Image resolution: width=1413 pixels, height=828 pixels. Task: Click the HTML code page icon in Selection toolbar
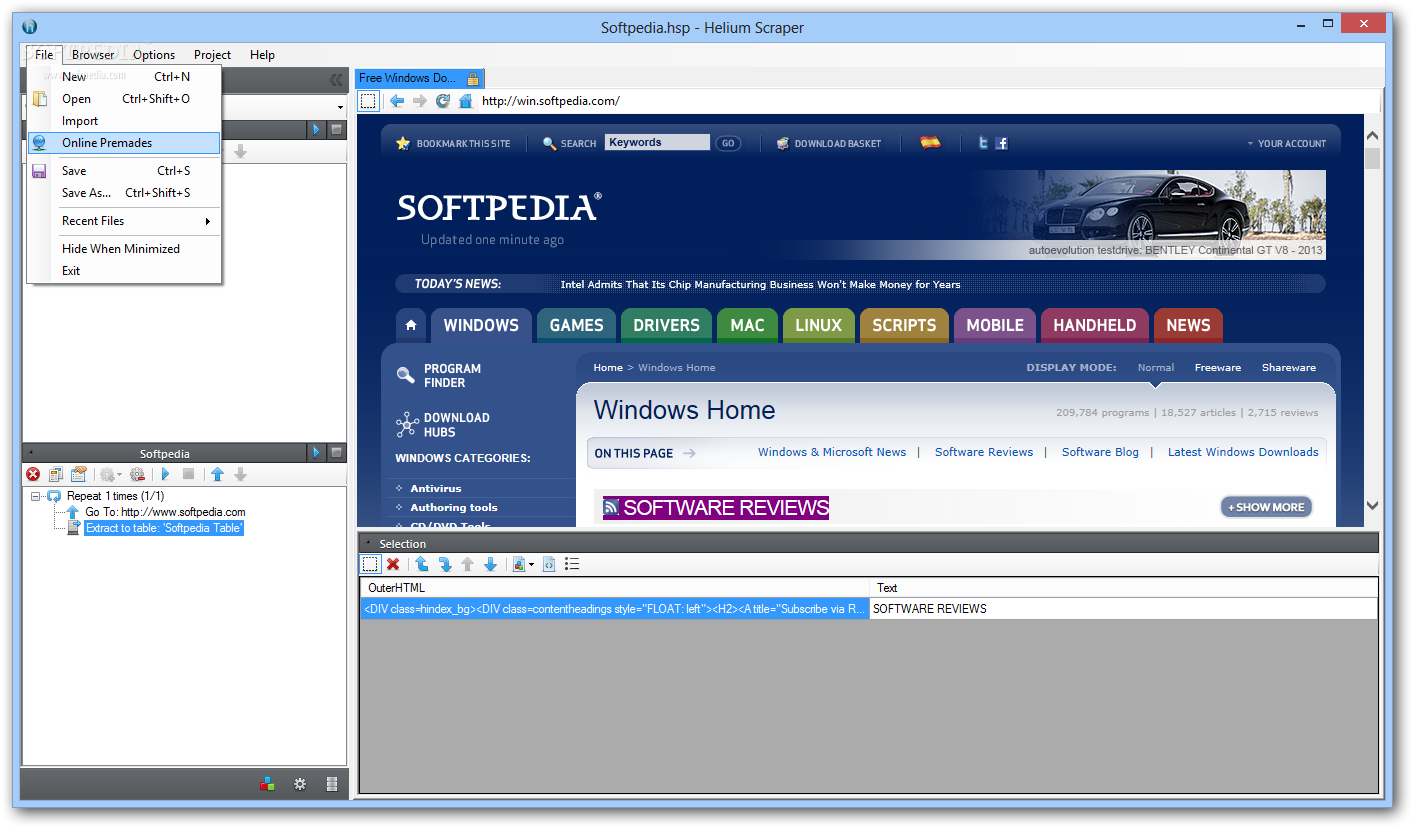(x=549, y=564)
